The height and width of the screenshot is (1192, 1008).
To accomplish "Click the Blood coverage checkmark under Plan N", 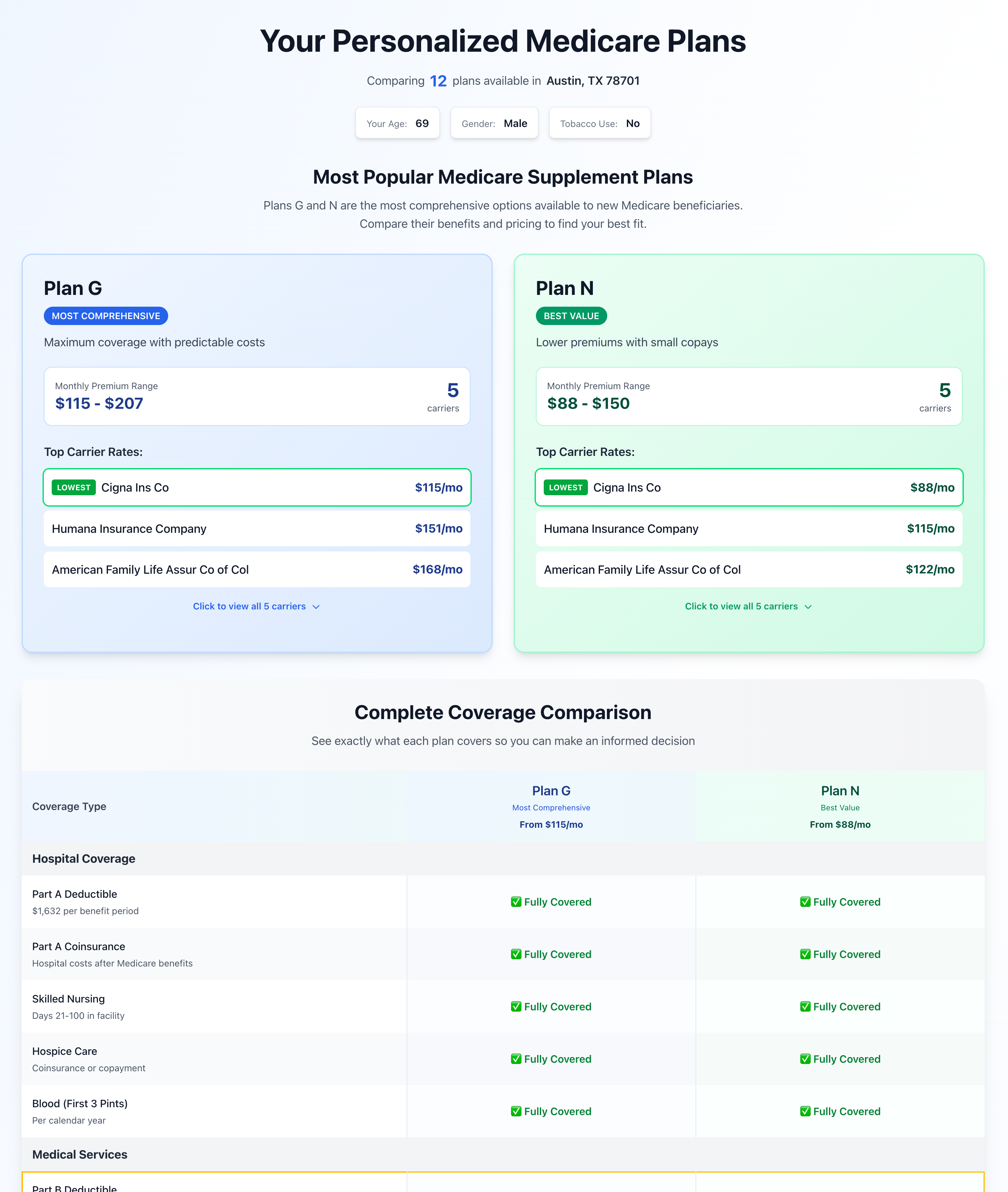I will 805,1111.
